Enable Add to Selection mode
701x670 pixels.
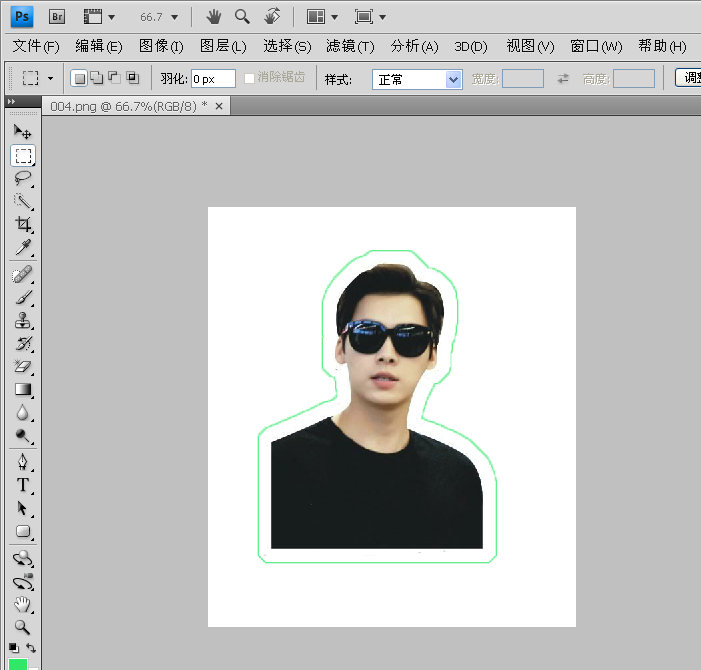(96, 78)
